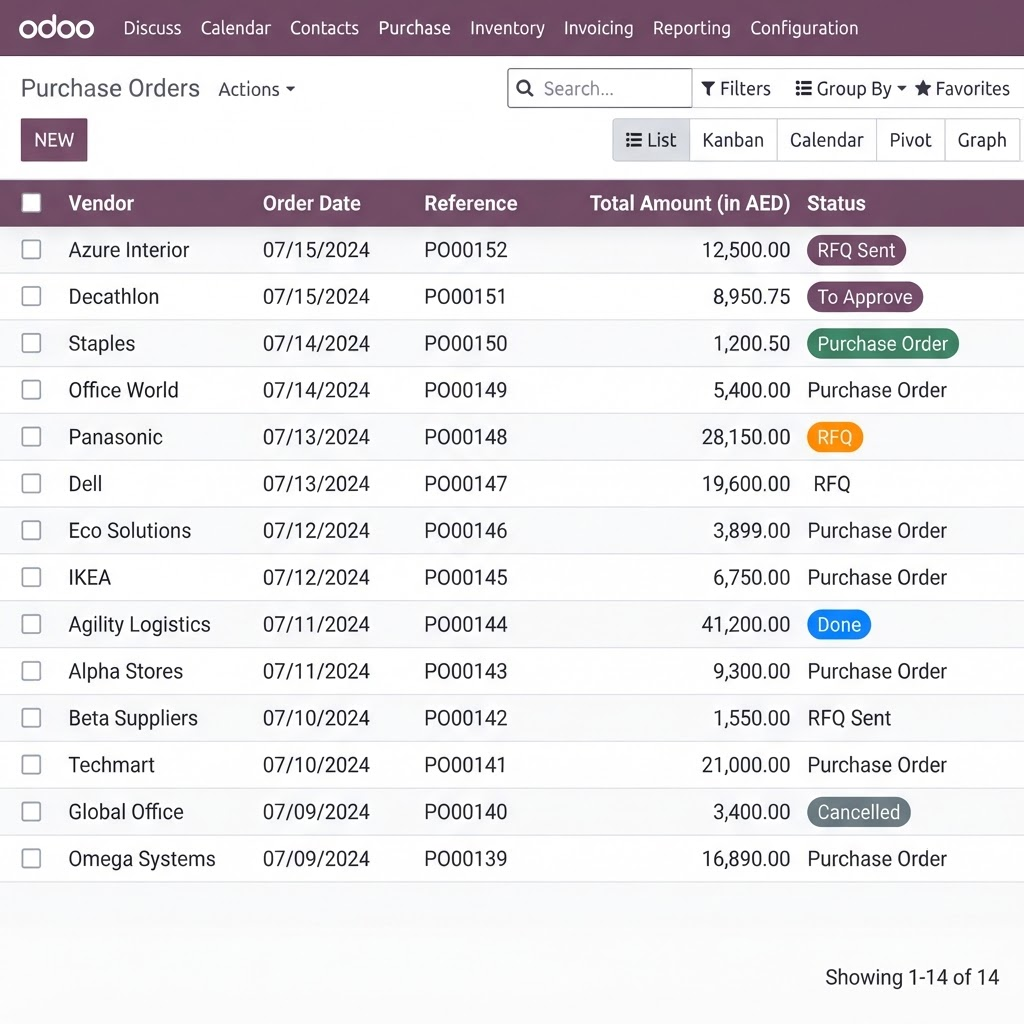1024x1024 pixels.
Task: Click the Purchase Orders page title
Action: point(110,88)
